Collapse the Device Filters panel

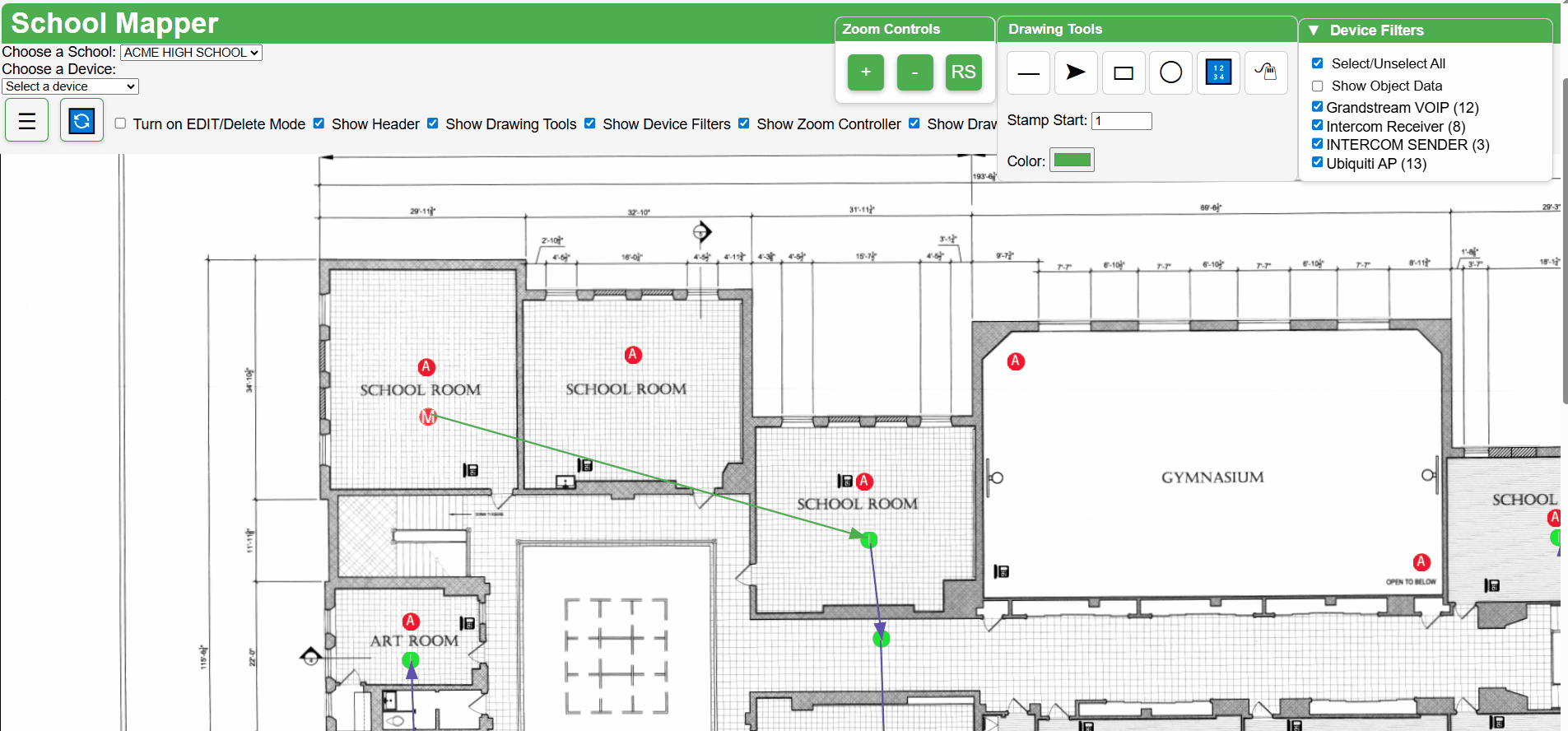coord(1314,30)
